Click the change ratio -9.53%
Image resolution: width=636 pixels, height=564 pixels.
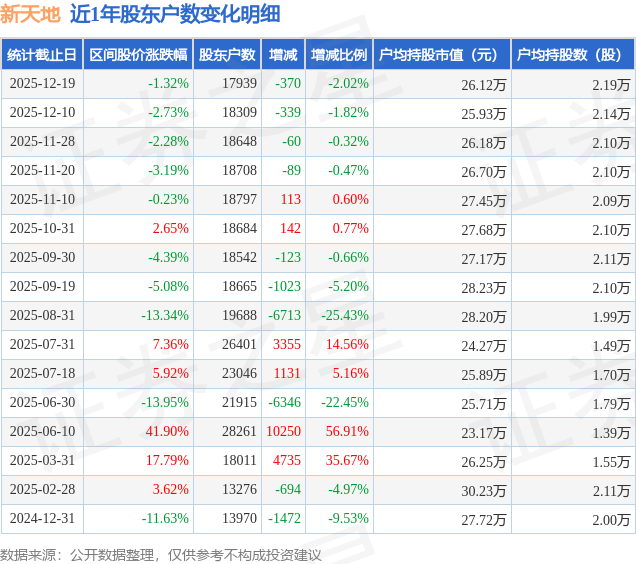tap(348, 519)
